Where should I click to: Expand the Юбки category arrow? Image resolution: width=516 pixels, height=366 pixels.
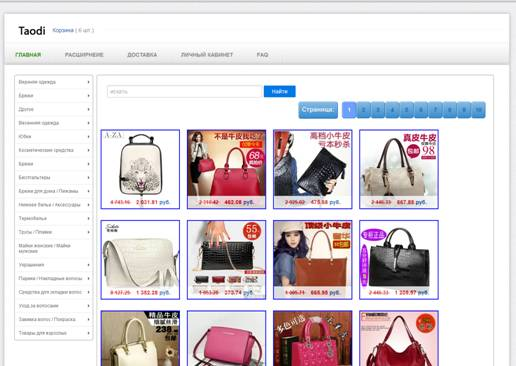point(88,137)
